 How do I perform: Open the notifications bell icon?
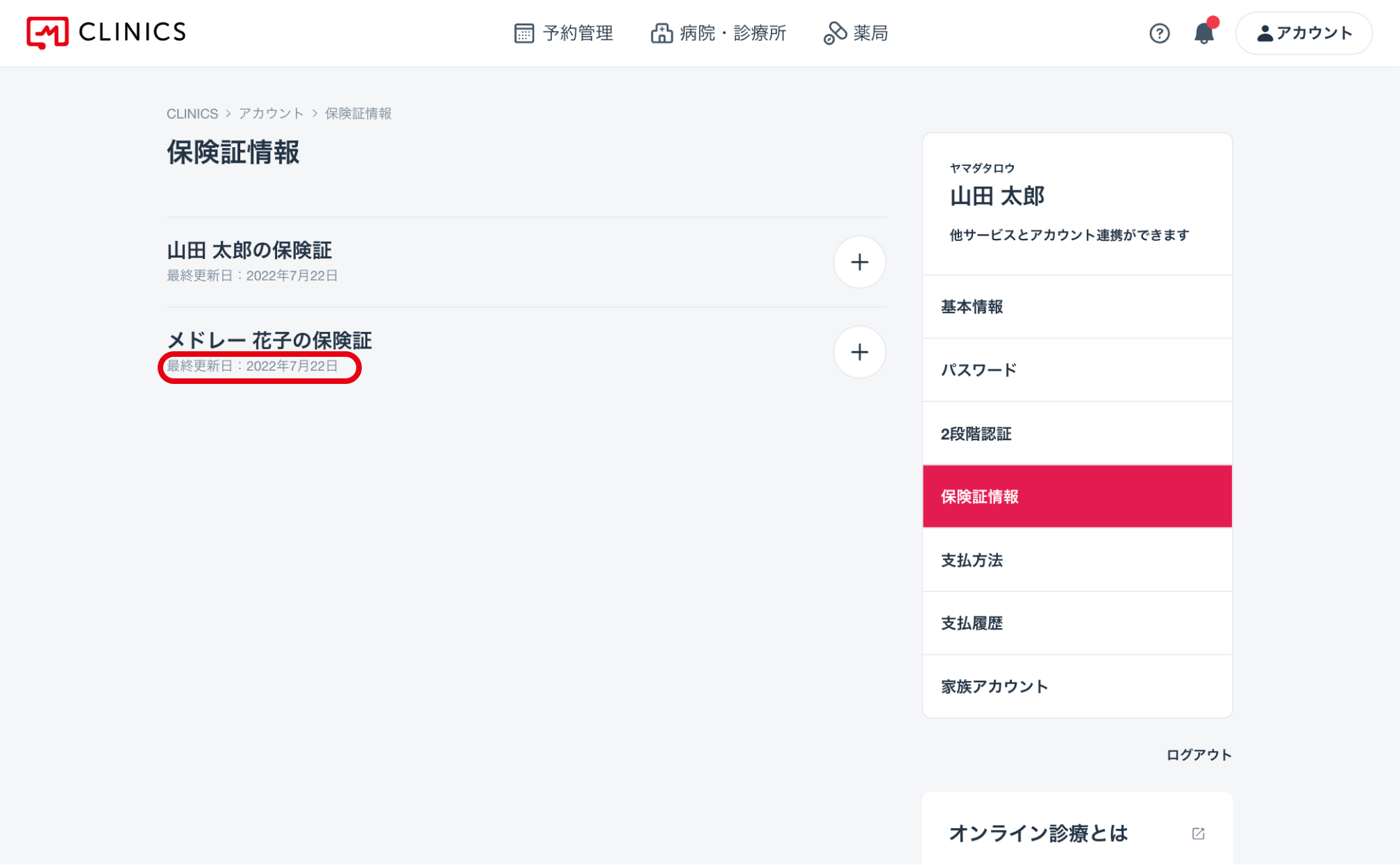pos(1204,33)
